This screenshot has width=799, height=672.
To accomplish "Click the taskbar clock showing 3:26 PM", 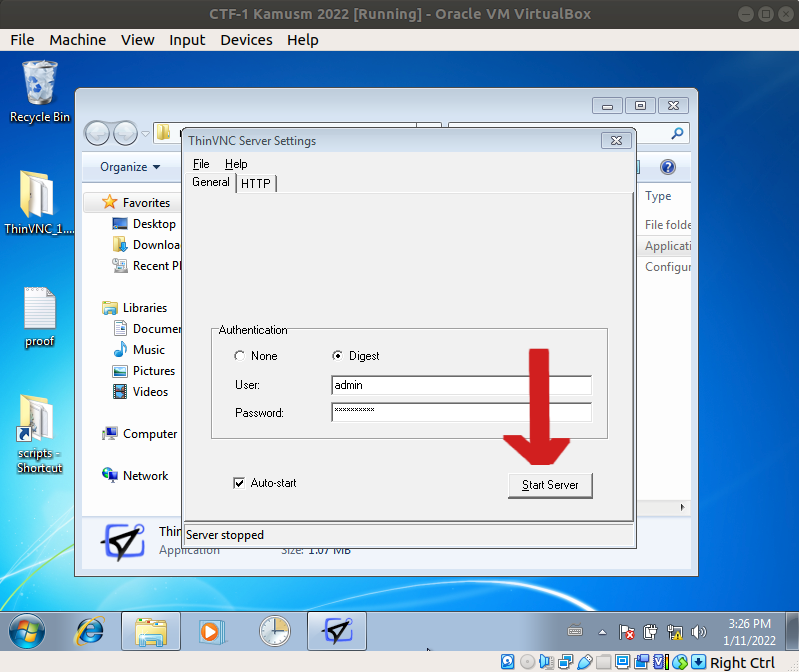I will pos(749,632).
